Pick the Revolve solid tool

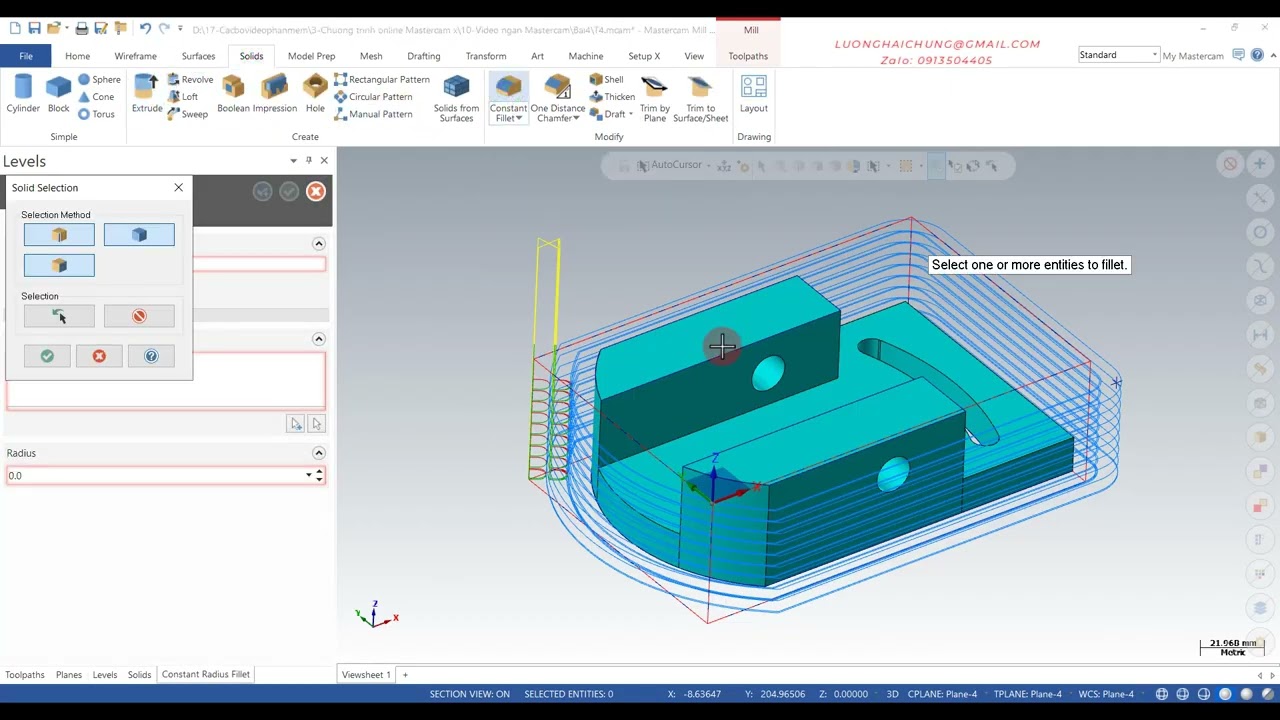pyautogui.click(x=190, y=80)
